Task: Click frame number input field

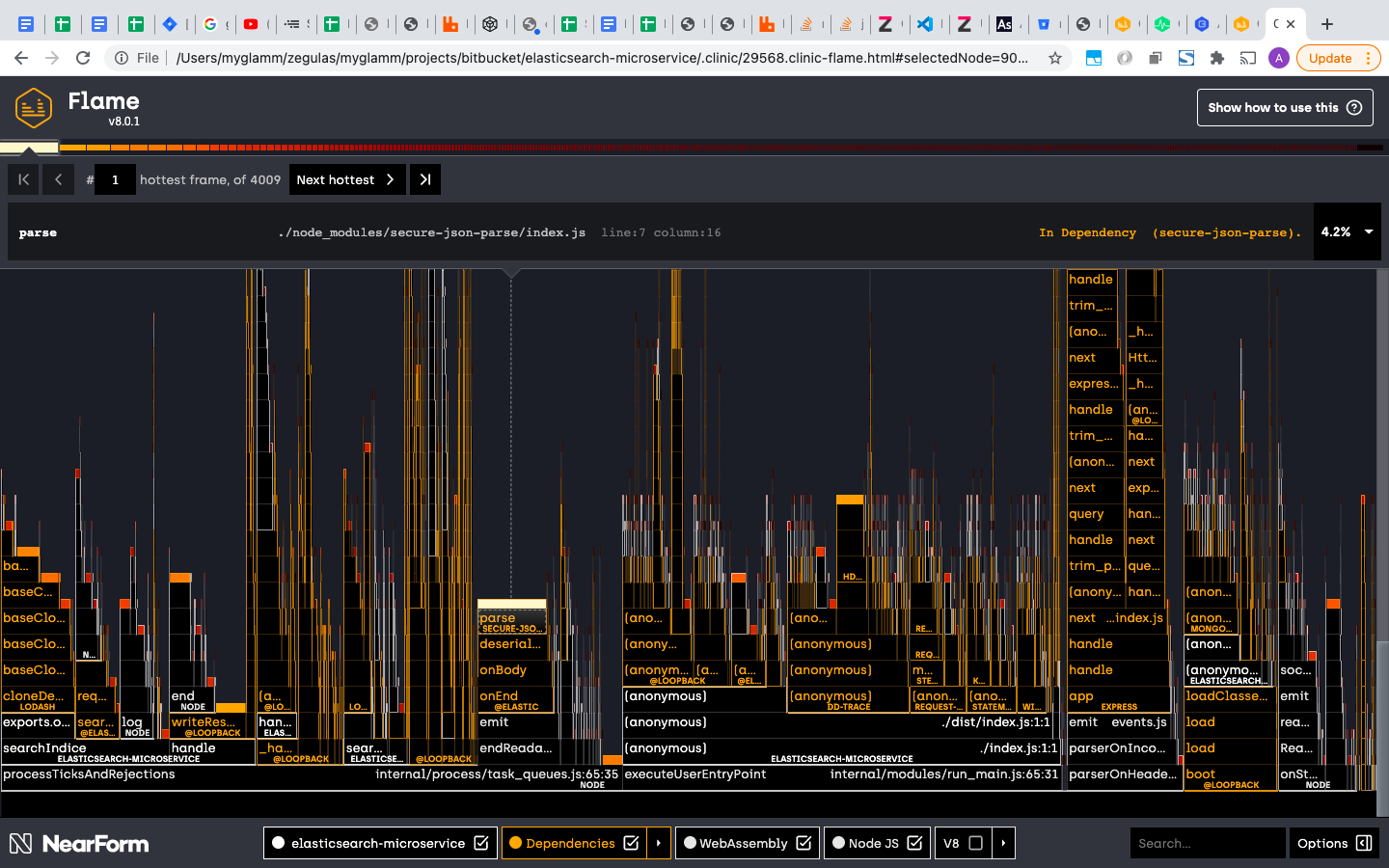Action: tap(116, 179)
